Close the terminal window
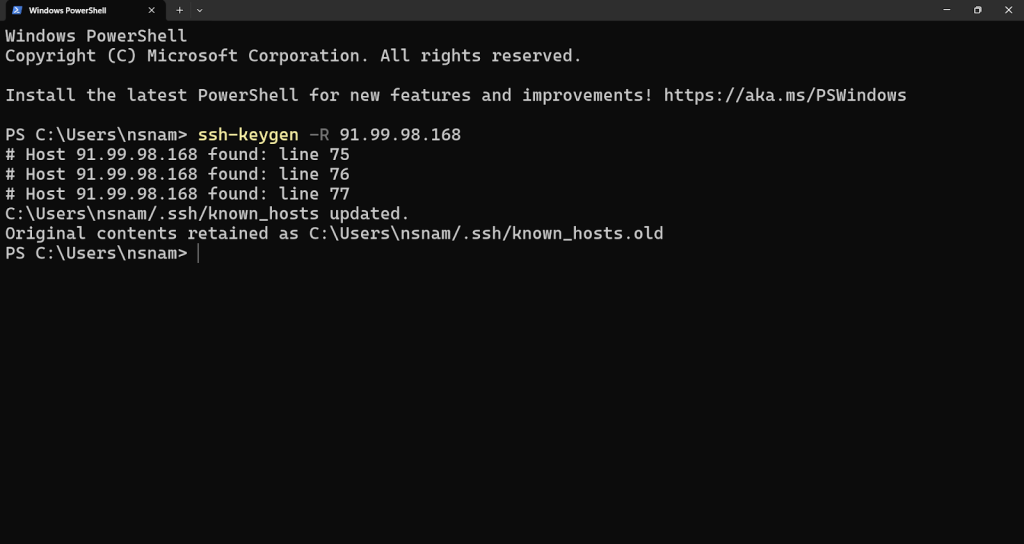1024x544 pixels. [x=1007, y=10]
